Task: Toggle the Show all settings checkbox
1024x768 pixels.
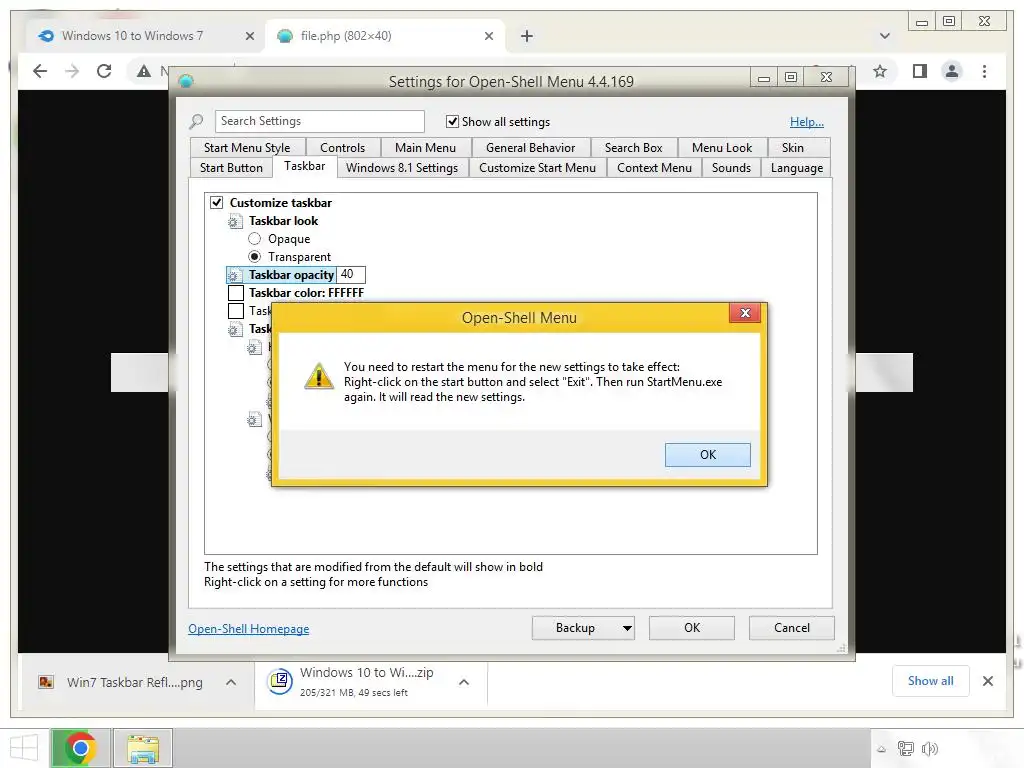Action: 452,121
